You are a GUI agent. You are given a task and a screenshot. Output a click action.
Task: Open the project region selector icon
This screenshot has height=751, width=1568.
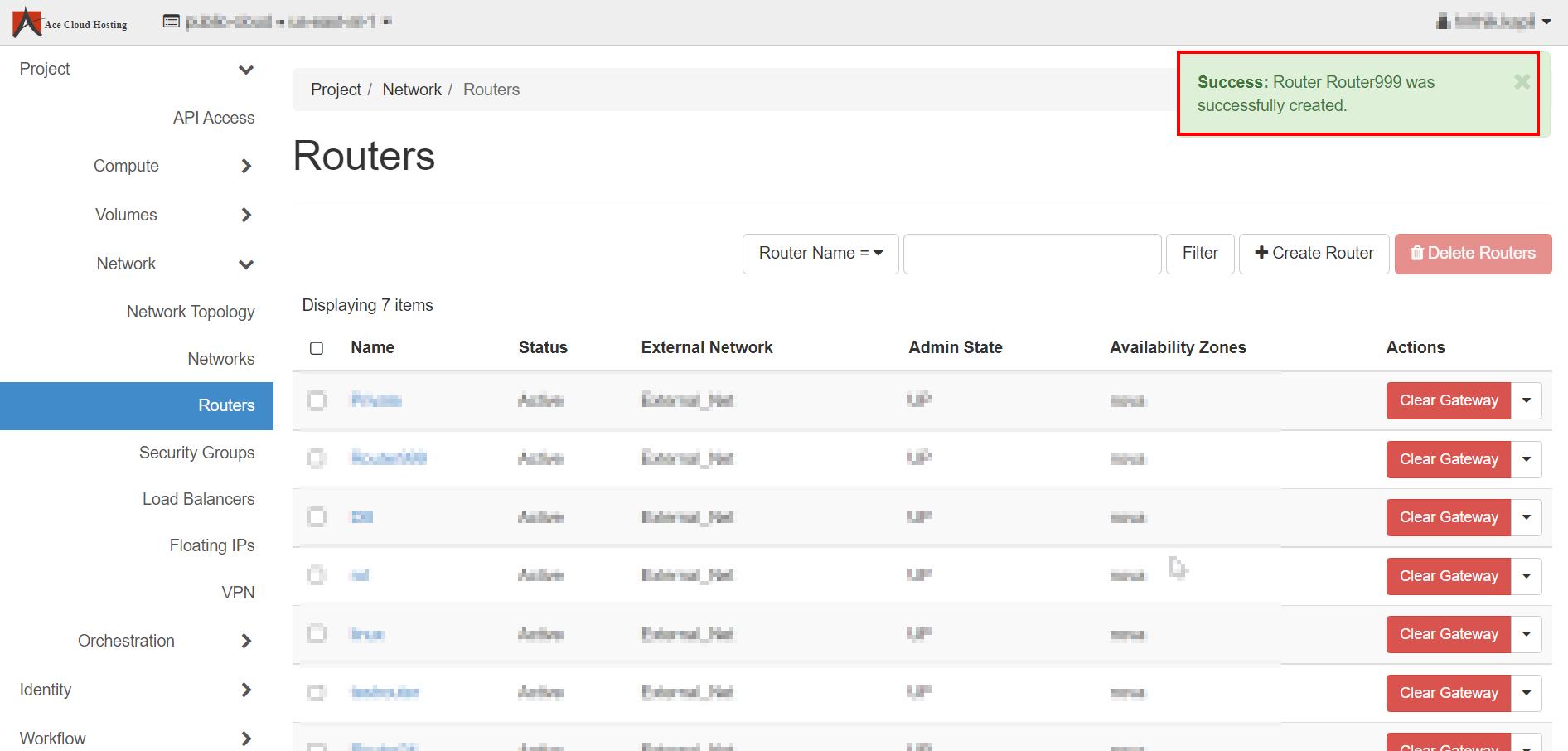[x=172, y=22]
